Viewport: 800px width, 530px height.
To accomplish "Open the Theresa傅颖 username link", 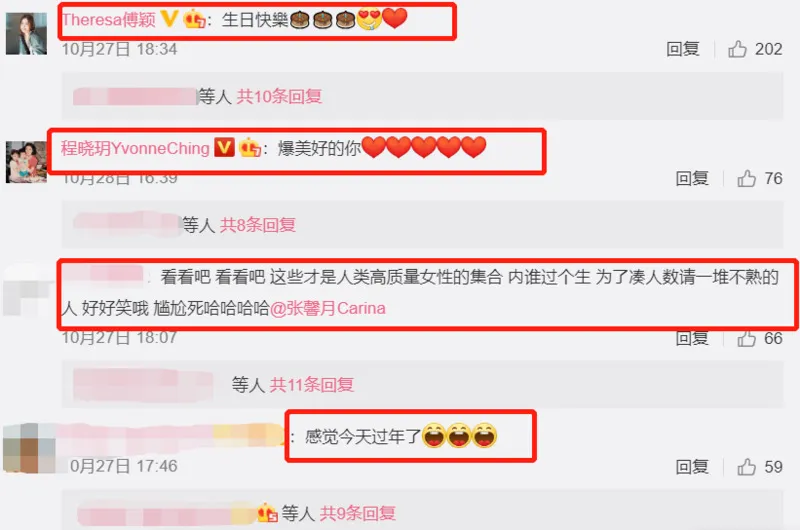I will tap(109, 19).
